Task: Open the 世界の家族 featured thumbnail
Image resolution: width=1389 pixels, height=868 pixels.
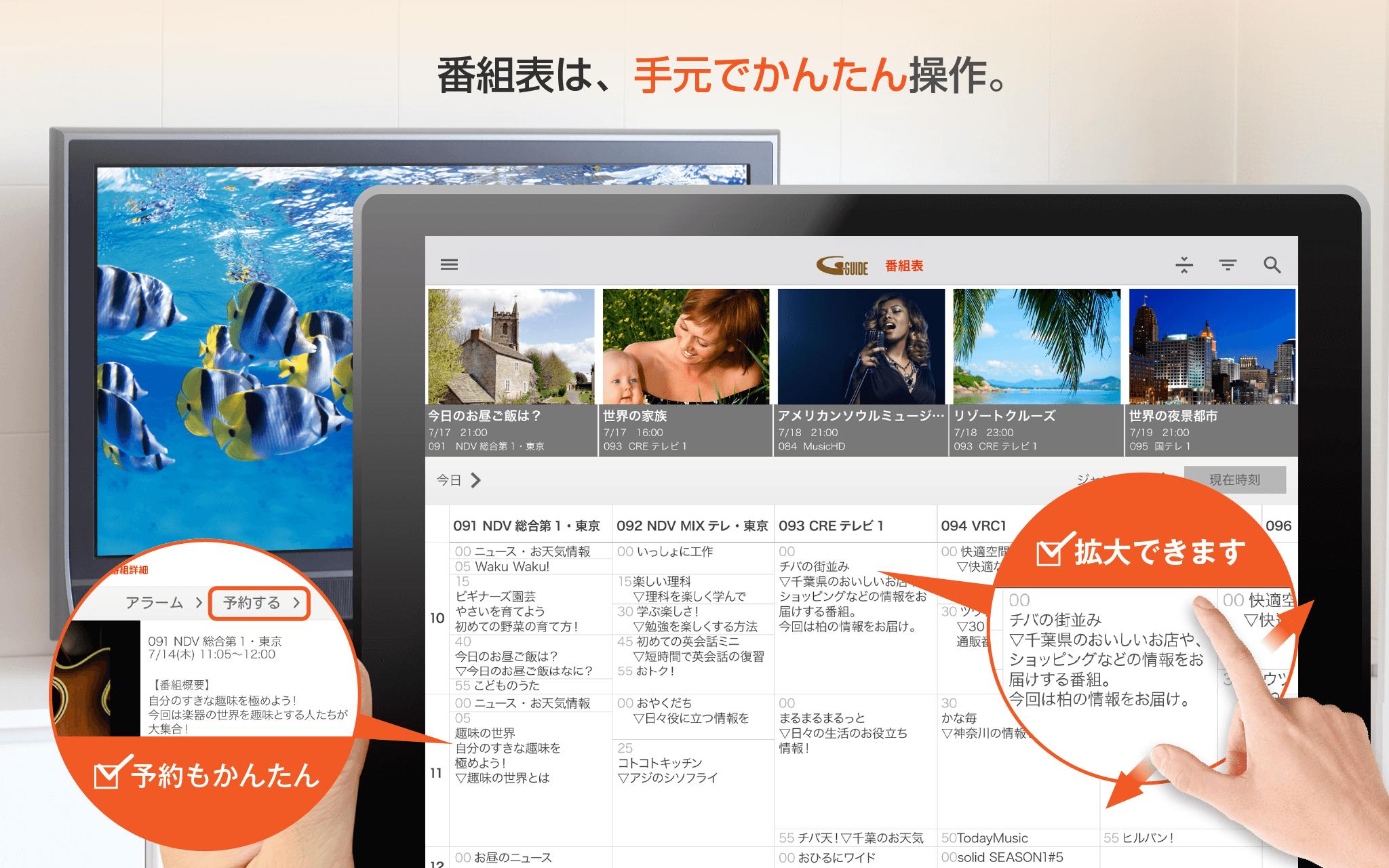Action: 686,372
